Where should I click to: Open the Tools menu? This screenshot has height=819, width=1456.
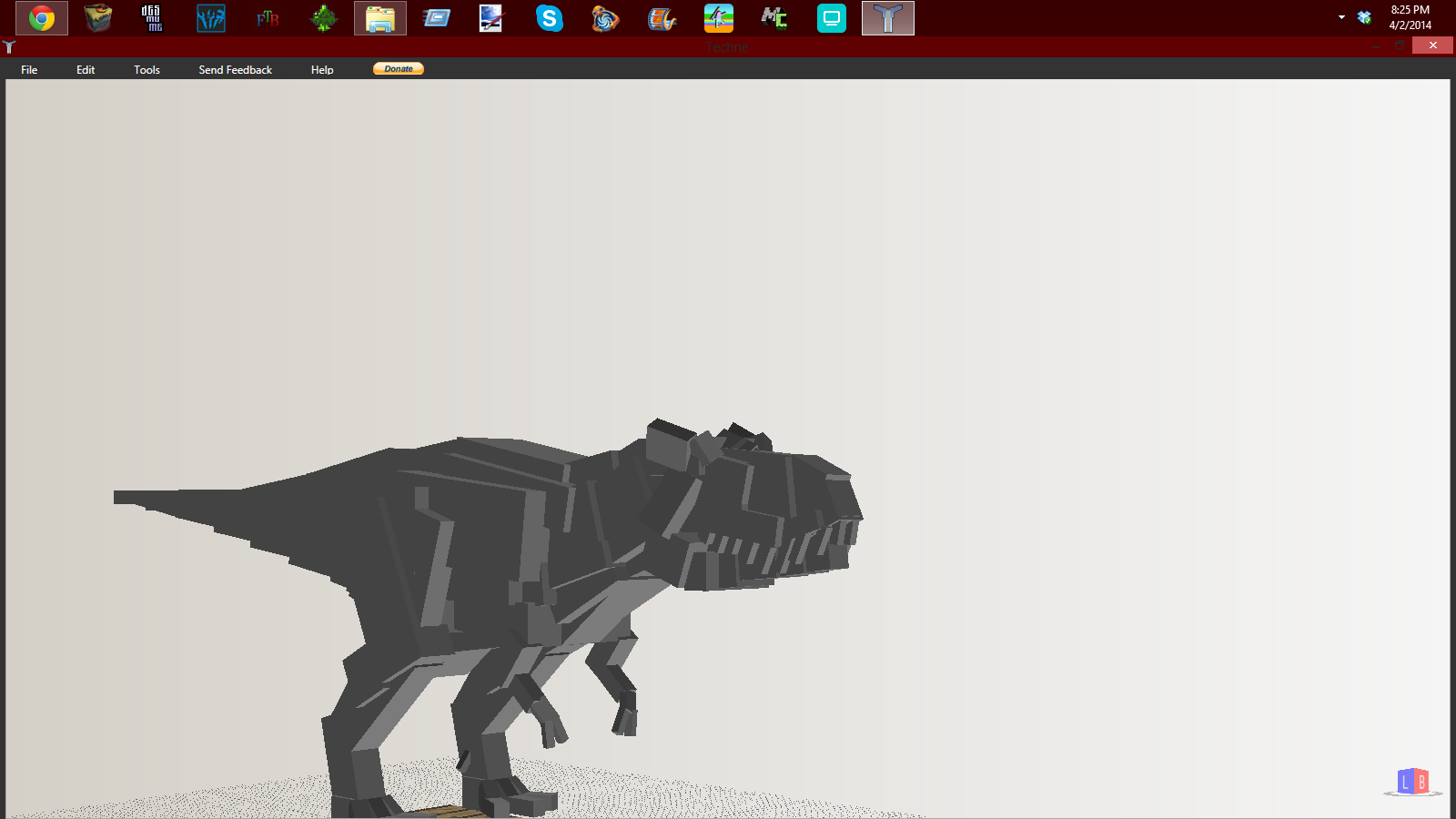click(x=147, y=69)
